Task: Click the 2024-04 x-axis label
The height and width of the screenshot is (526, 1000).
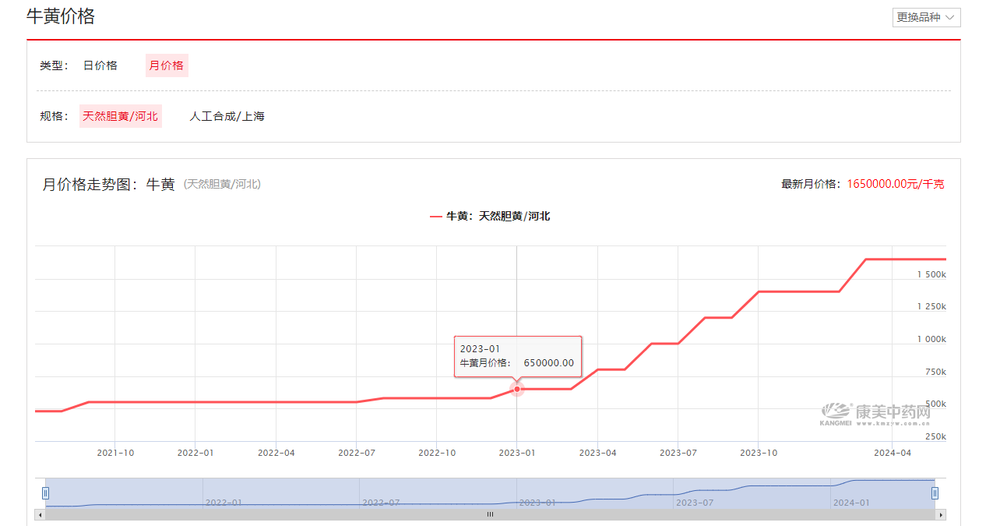Action: pos(892,453)
